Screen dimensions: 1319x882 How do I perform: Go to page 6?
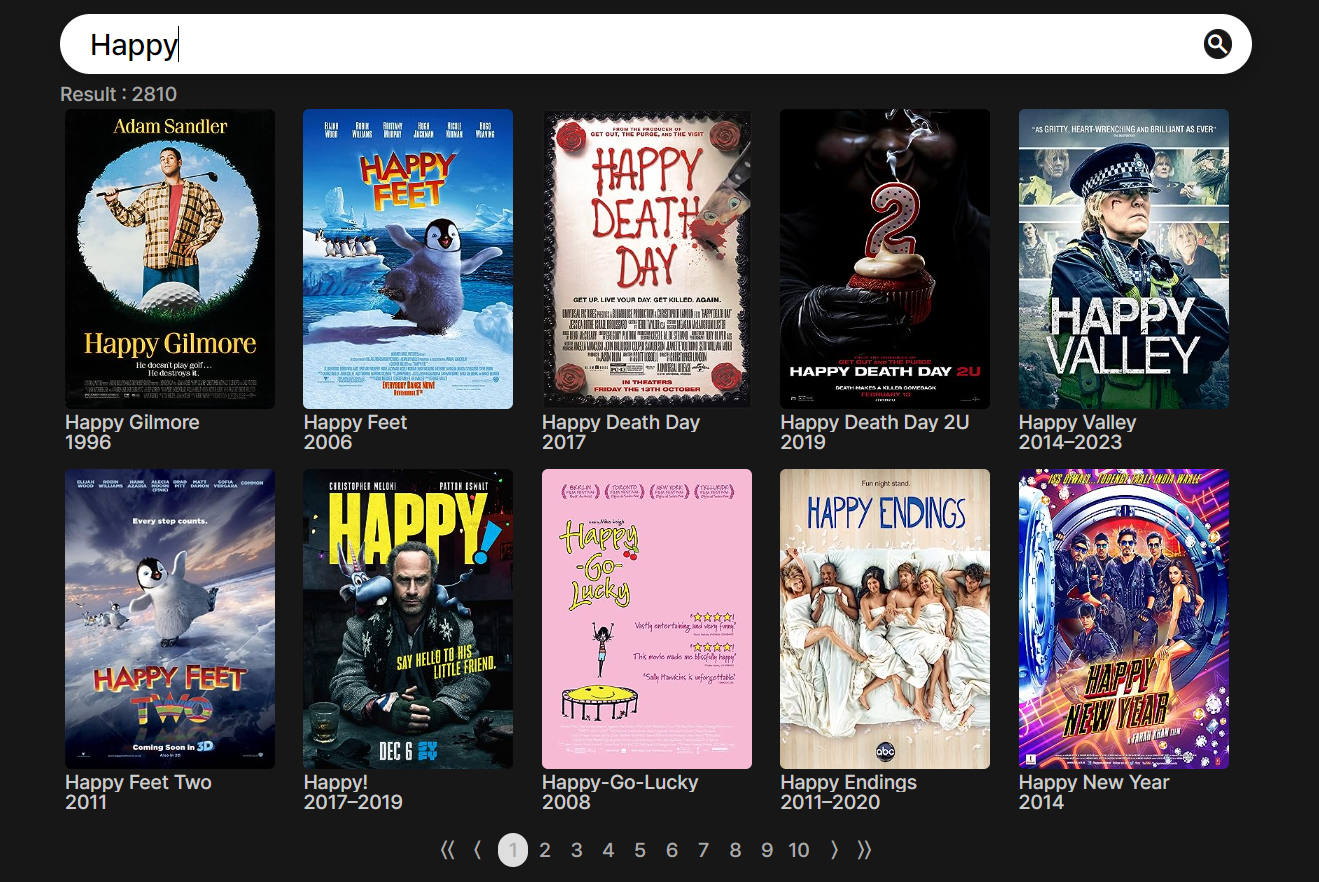pos(672,850)
